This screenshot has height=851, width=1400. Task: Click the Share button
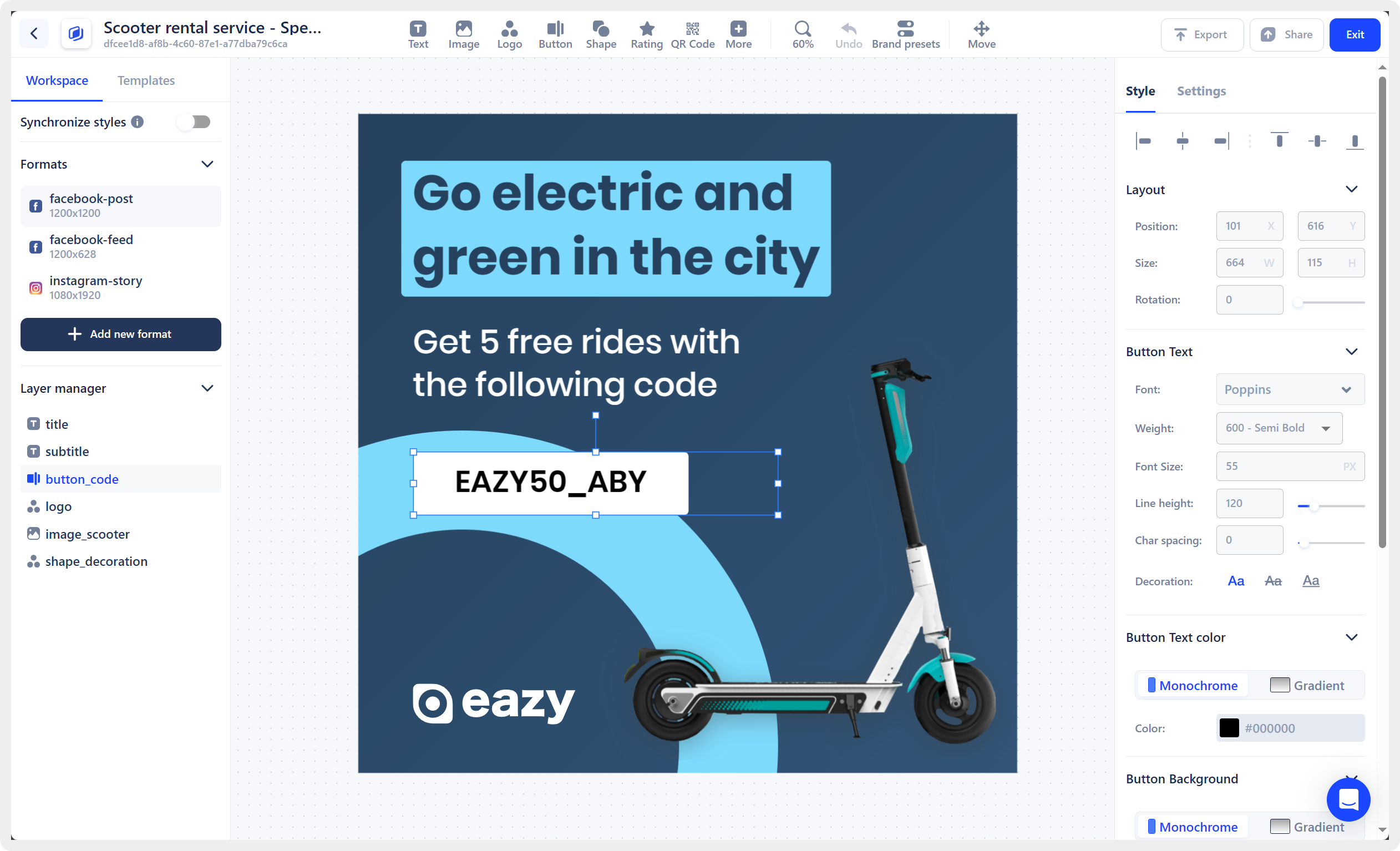point(1286,34)
